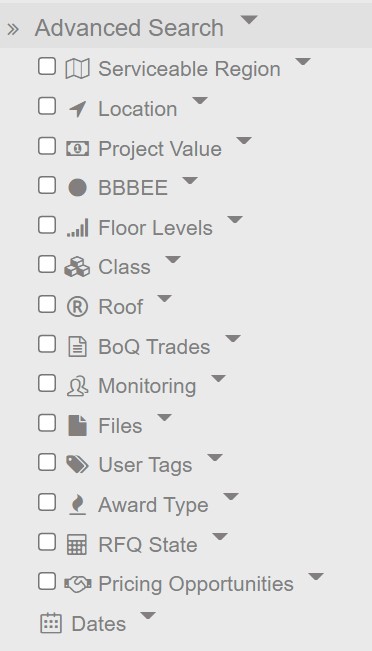Expand the Advanced Search dropdown arrow
This screenshot has height=651, width=372.
click(249, 19)
